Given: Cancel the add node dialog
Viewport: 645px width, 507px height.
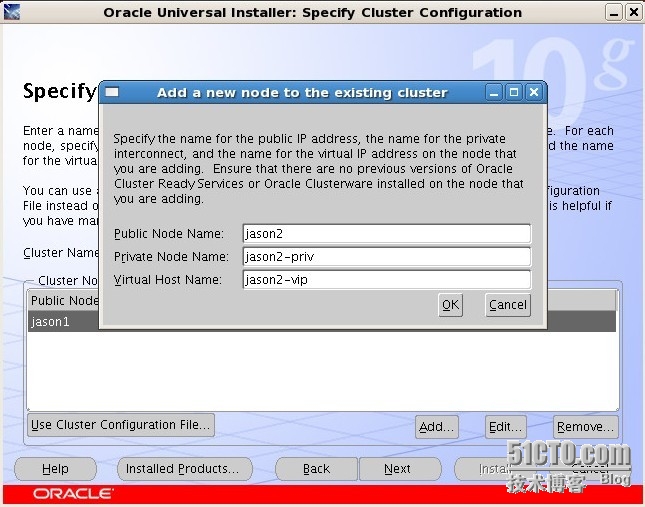Looking at the screenshot, I should 508,305.
